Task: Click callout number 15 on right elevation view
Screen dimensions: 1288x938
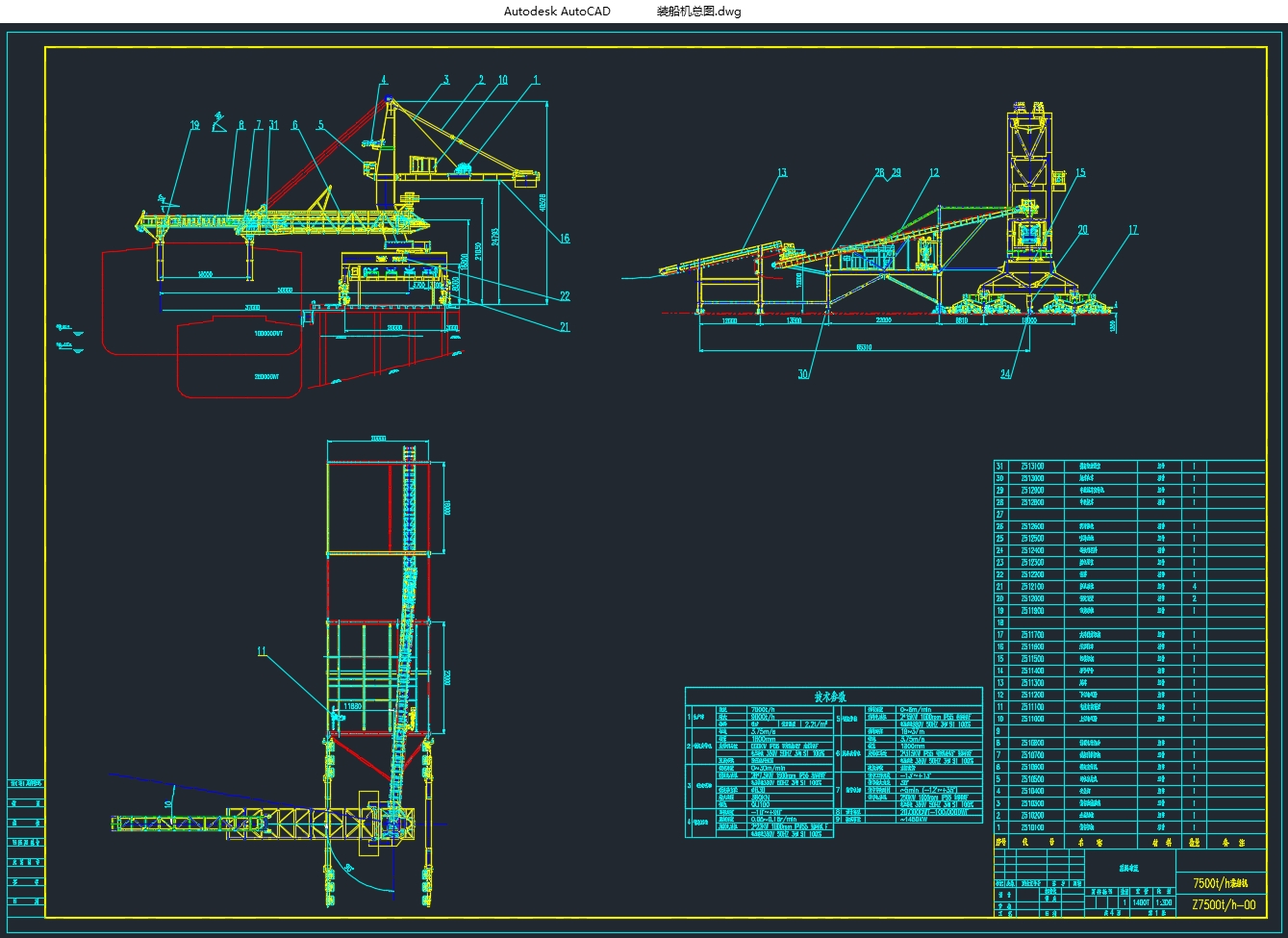Action: point(1080,173)
